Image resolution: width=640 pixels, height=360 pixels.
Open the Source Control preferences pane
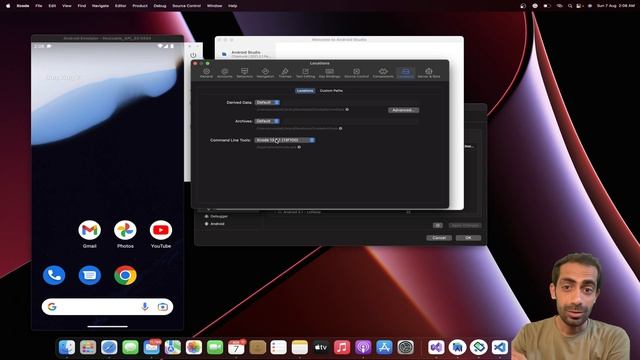point(356,73)
